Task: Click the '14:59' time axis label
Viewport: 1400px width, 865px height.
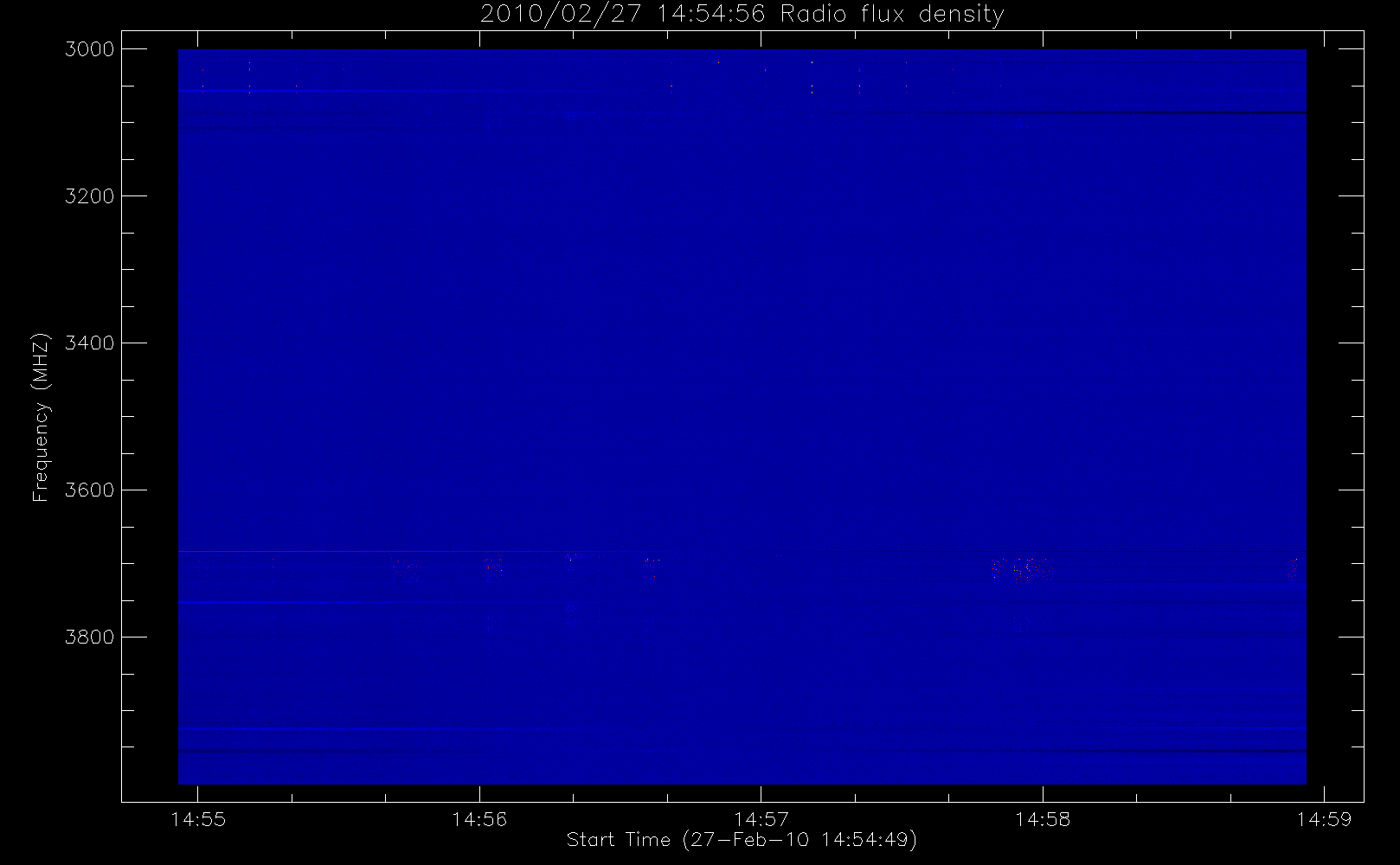Action: 1324,819
